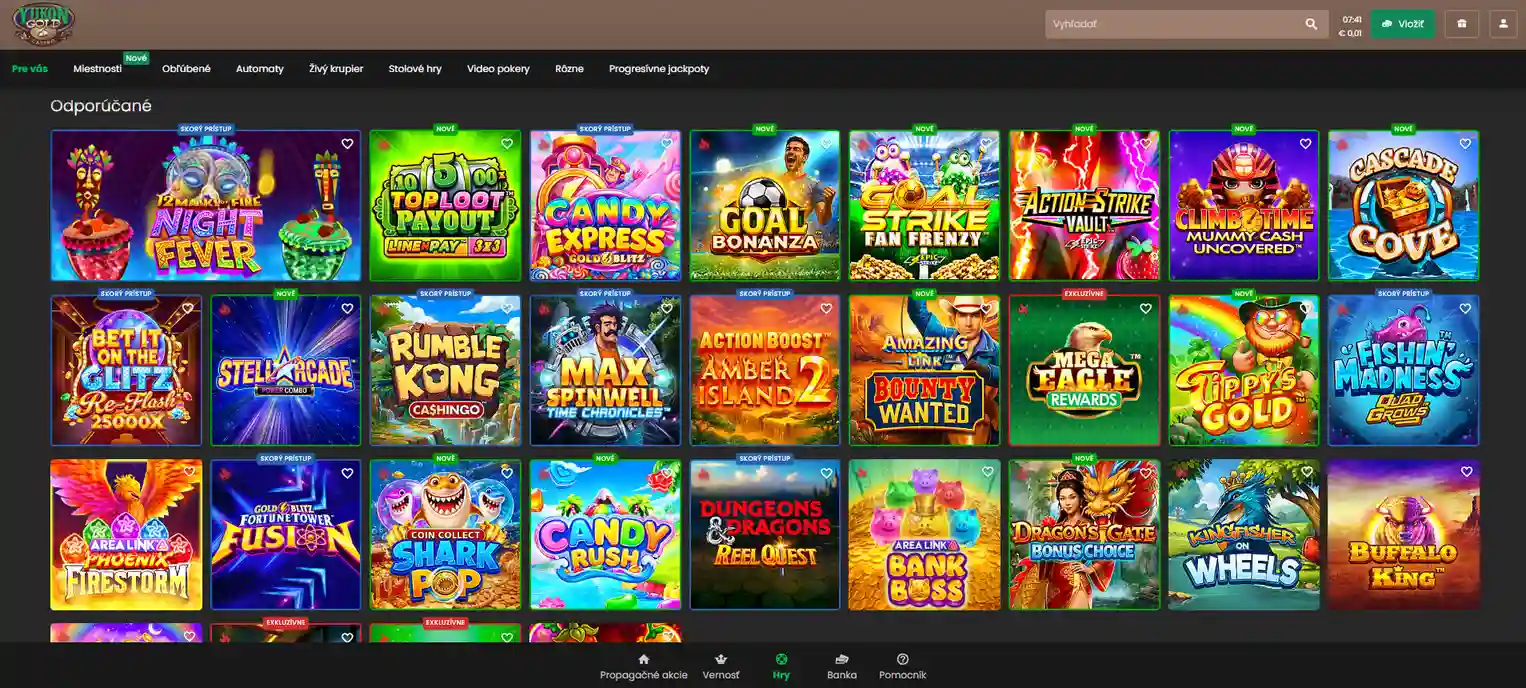
Task: Toggle heart on Cascade Cove
Action: (1465, 144)
